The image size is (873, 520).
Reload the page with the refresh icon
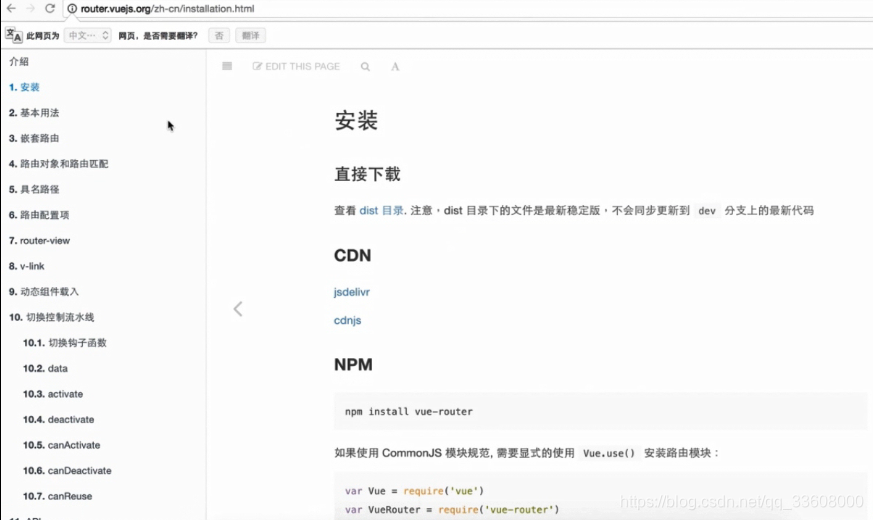coord(50,8)
